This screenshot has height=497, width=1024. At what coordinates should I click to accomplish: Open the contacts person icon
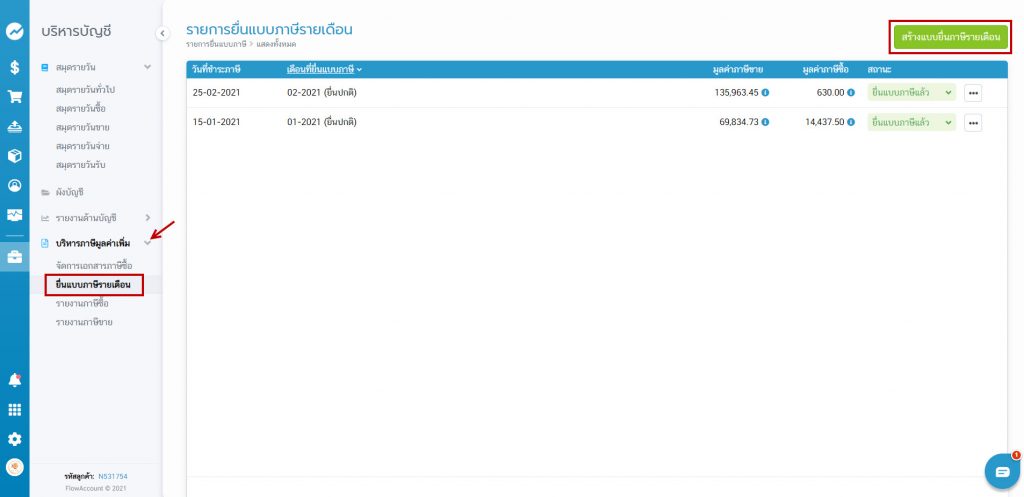pos(14,185)
